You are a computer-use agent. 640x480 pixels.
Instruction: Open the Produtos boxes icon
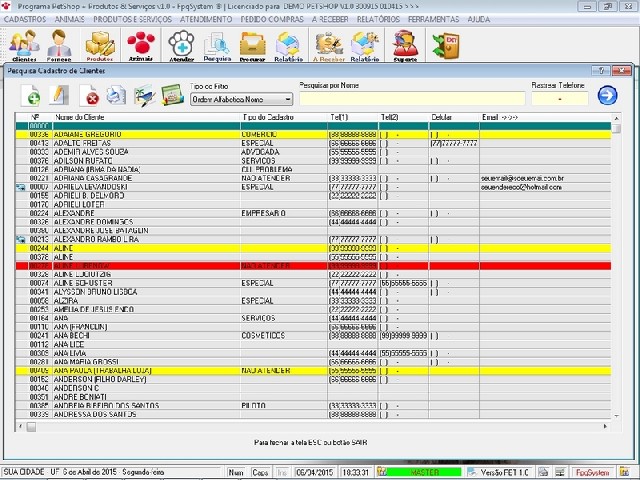tap(100, 45)
